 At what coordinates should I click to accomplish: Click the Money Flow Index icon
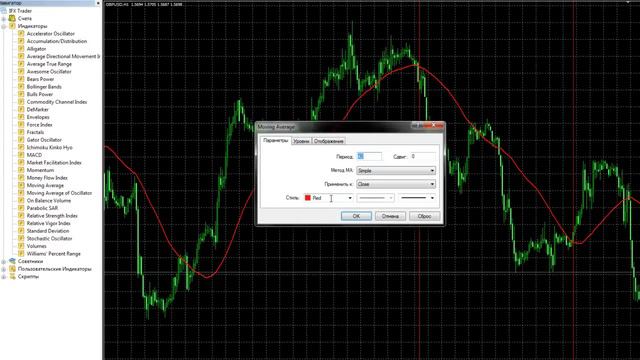click(21, 178)
